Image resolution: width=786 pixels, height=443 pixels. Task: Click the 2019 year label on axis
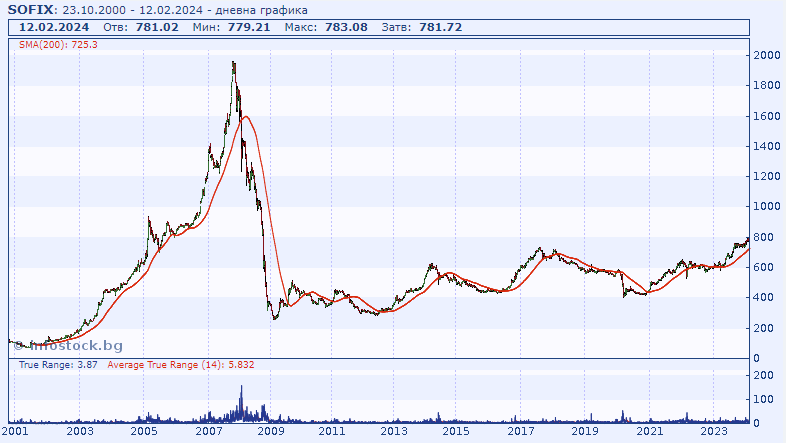[584, 431]
